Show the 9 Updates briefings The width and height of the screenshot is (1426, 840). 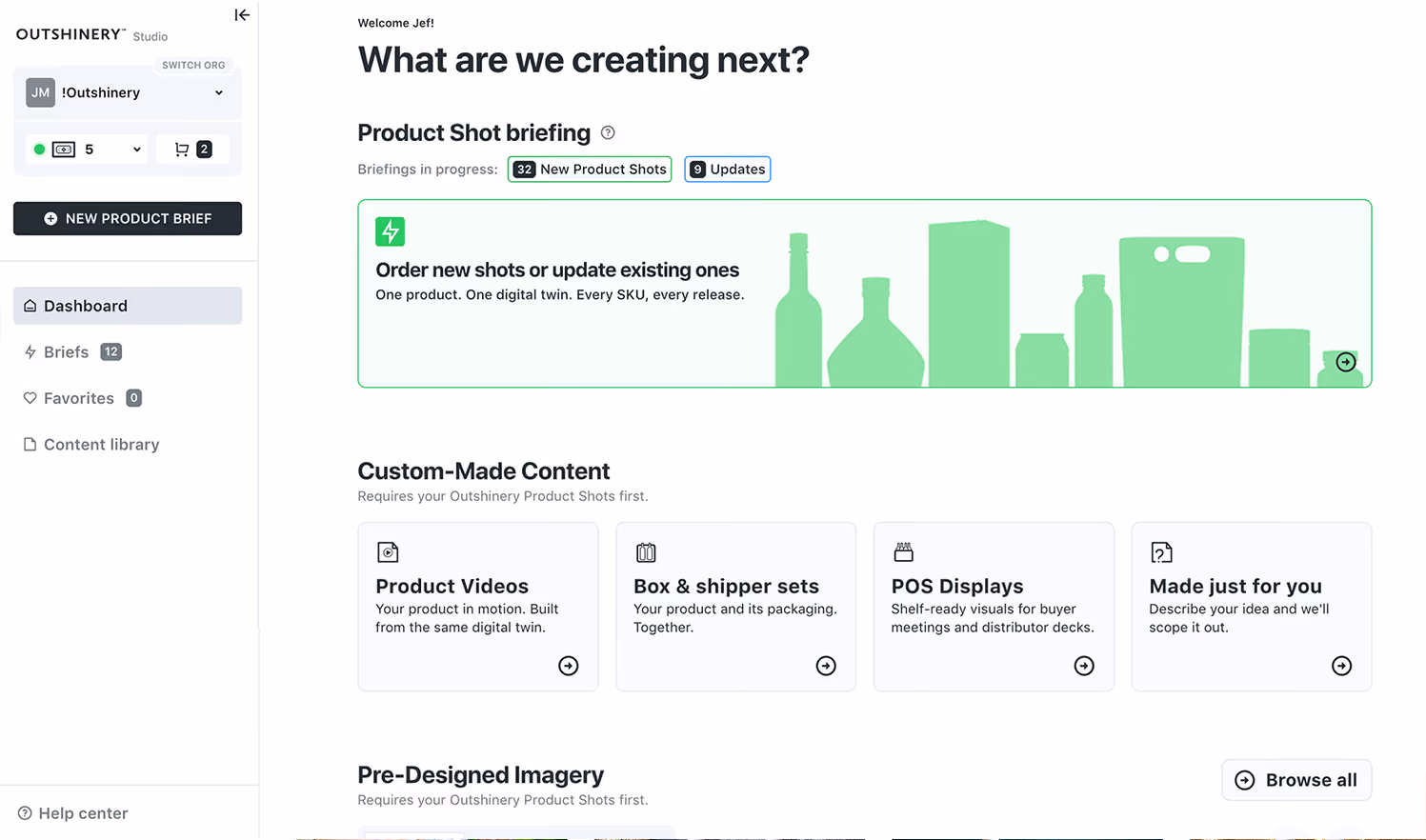(728, 170)
